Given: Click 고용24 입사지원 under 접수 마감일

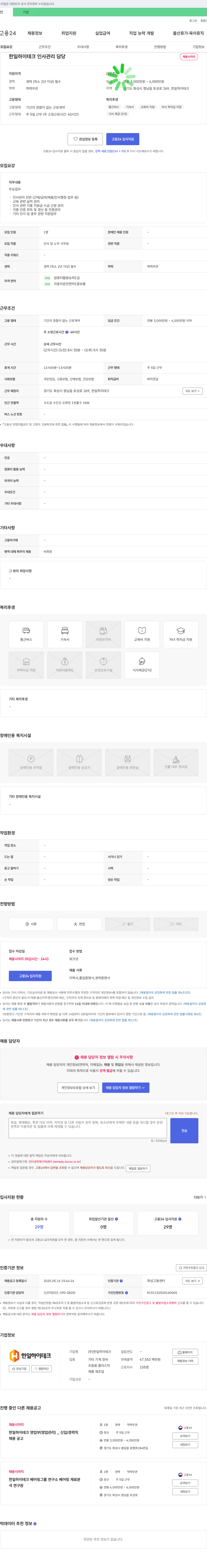Looking at the screenshot, I should click(30, 976).
